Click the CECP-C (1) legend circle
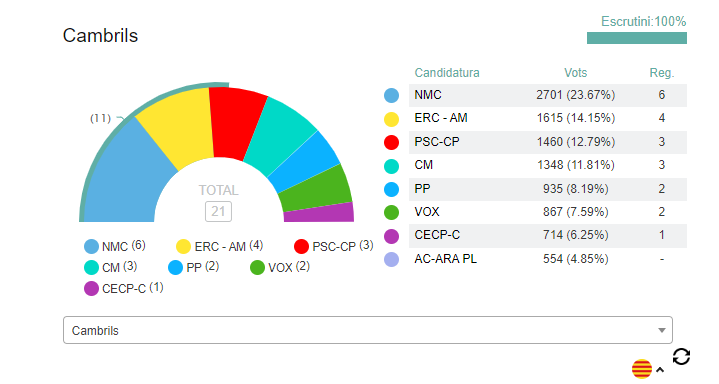 tap(91, 289)
